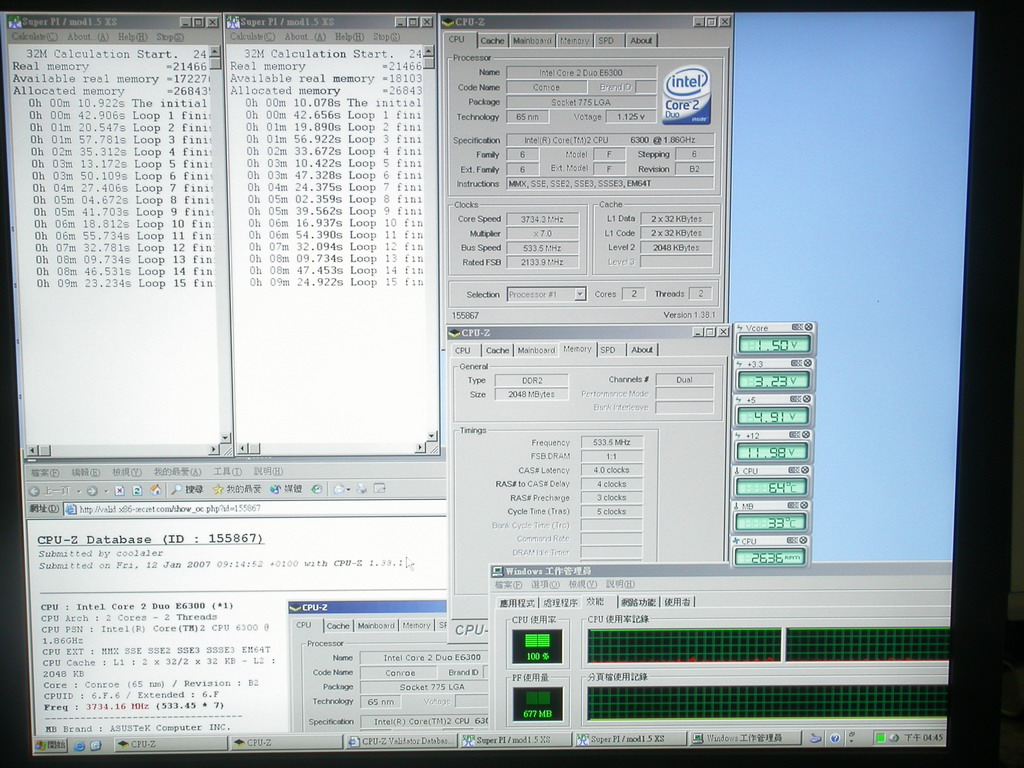Open settings of the +5 voltage gadget
This screenshot has height=768, width=1024.
pyautogui.click(x=795, y=399)
